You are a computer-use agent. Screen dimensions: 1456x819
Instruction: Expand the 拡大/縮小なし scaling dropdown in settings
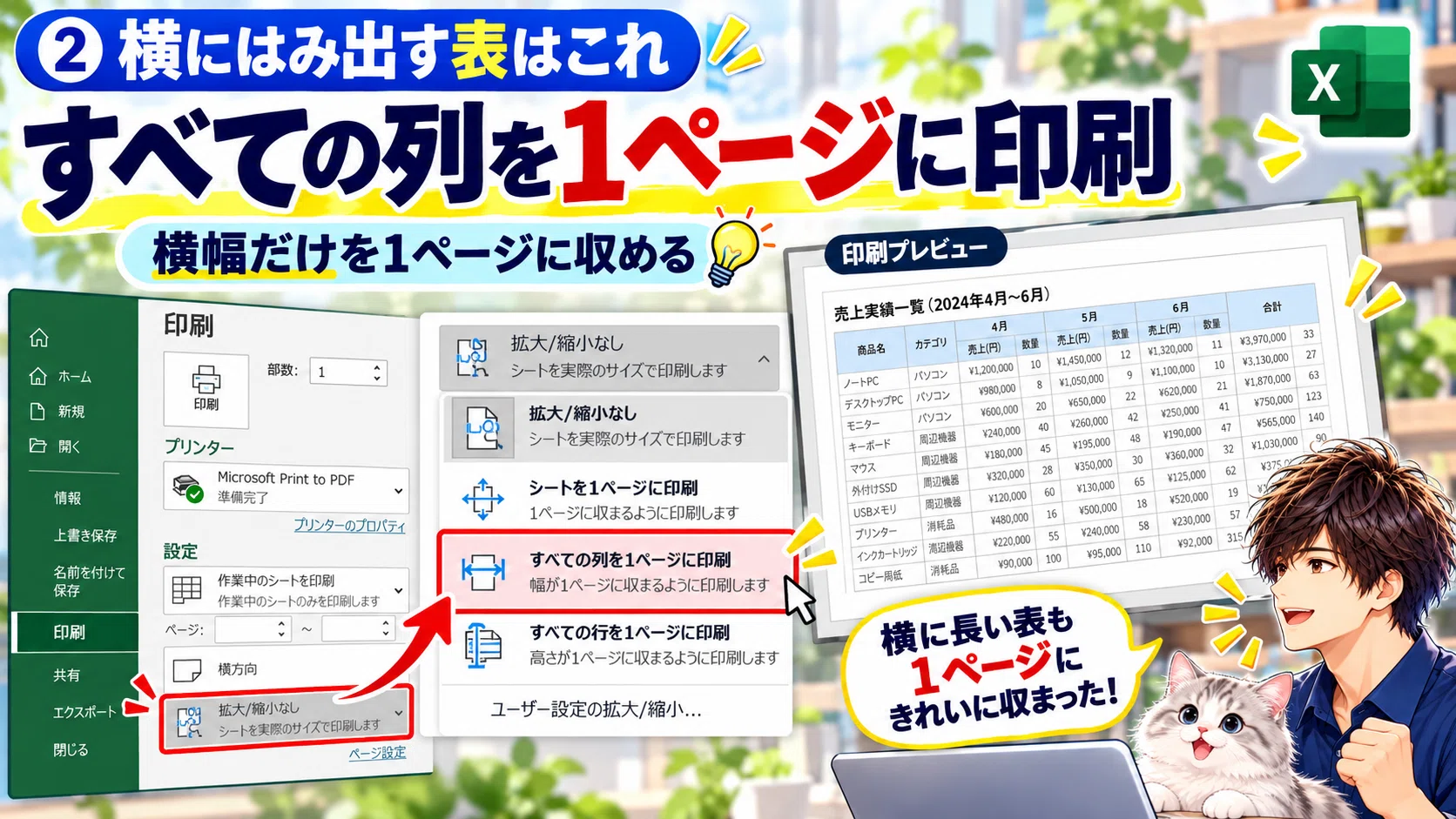286,718
